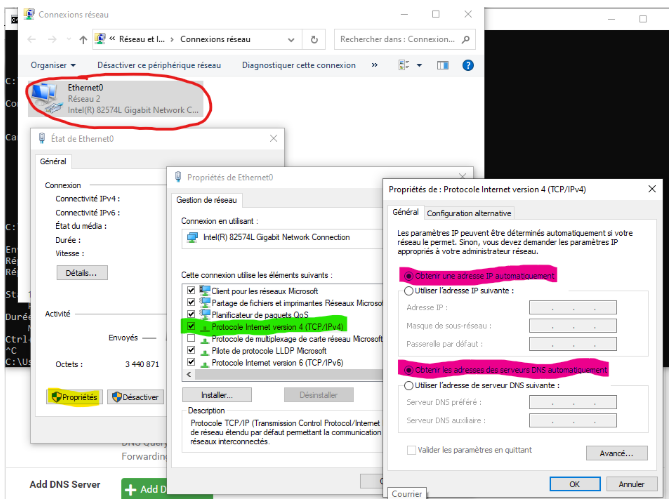
Task: Click the refresh button beside address bar
Action: click(x=314, y=40)
